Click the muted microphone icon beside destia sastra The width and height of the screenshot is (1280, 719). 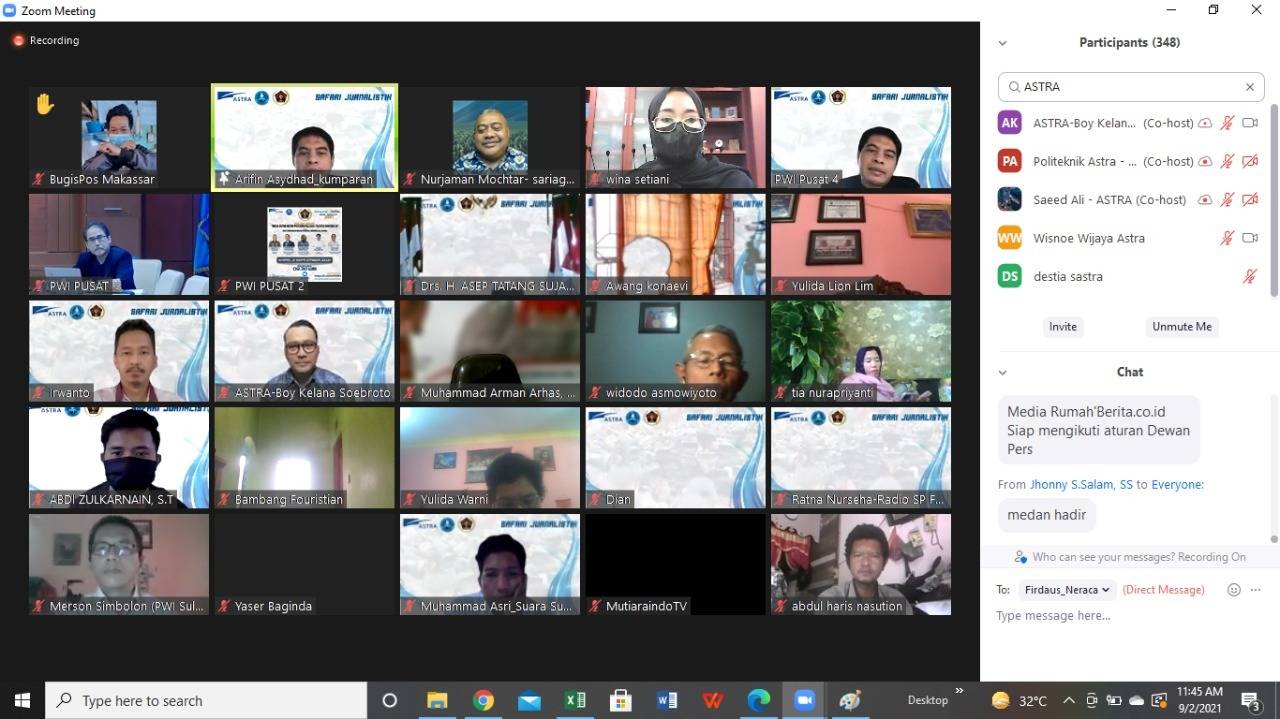pos(1250,276)
